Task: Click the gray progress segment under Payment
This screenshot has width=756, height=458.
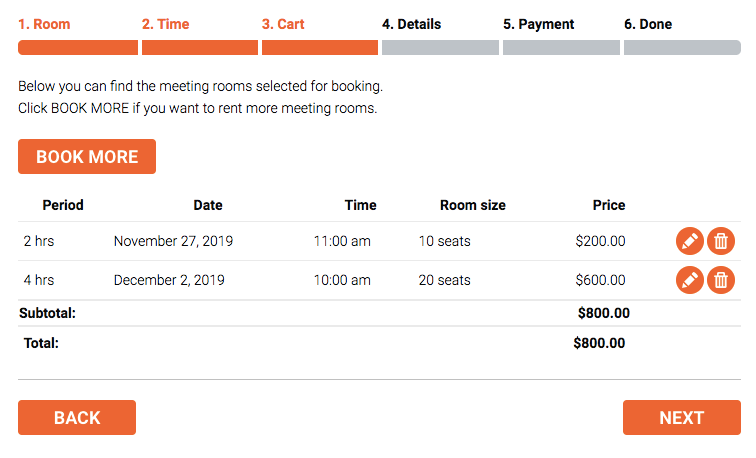Action: pyautogui.click(x=561, y=48)
